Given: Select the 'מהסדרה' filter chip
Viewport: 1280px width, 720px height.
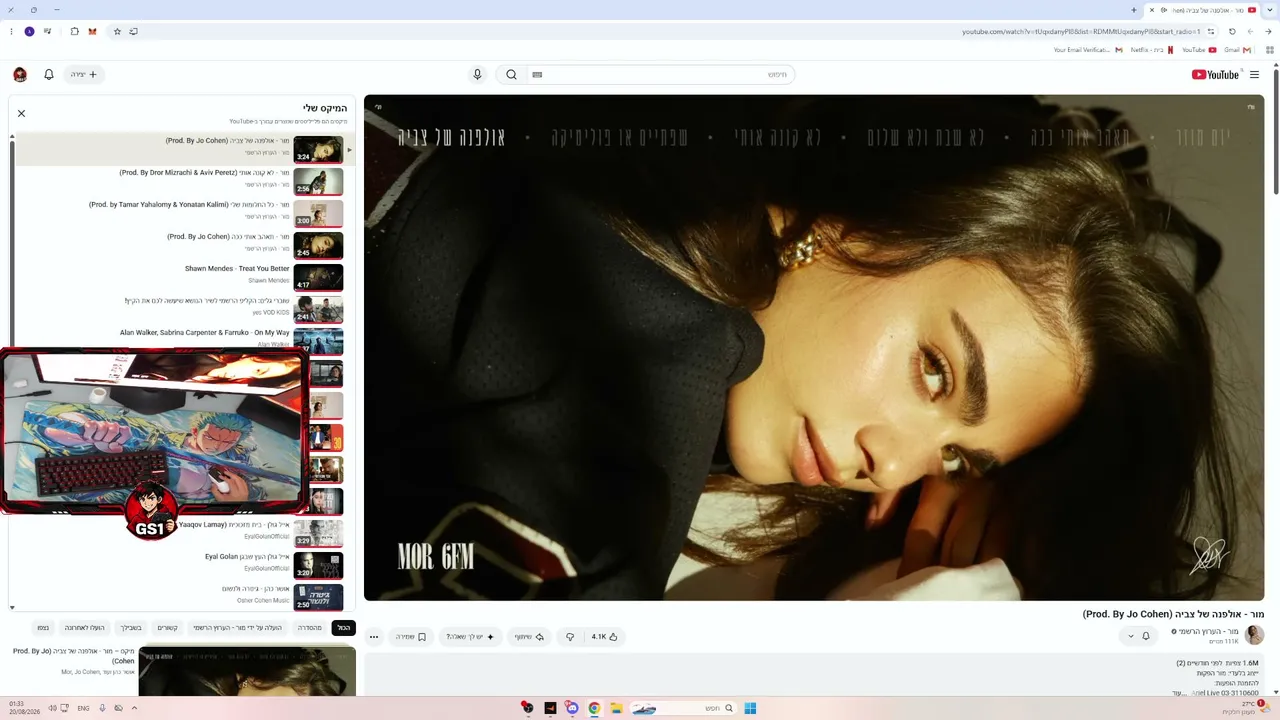Looking at the screenshot, I should pyautogui.click(x=310, y=628).
